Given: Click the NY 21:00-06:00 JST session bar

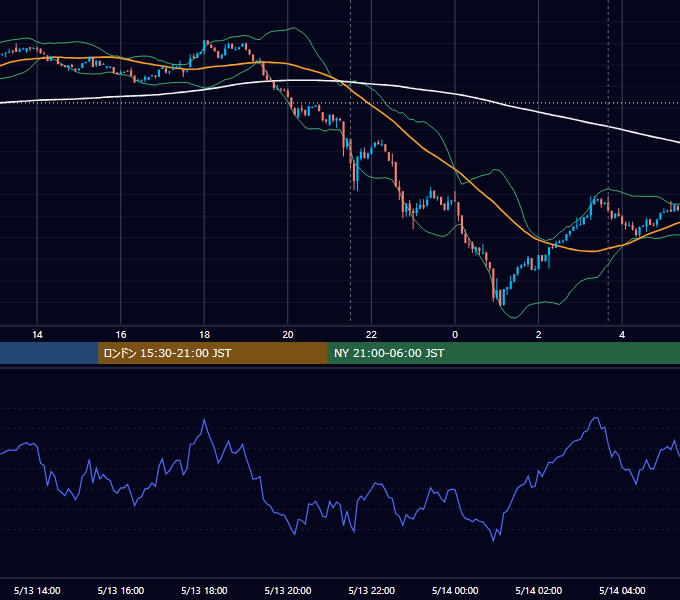Looking at the screenshot, I should click(503, 353).
